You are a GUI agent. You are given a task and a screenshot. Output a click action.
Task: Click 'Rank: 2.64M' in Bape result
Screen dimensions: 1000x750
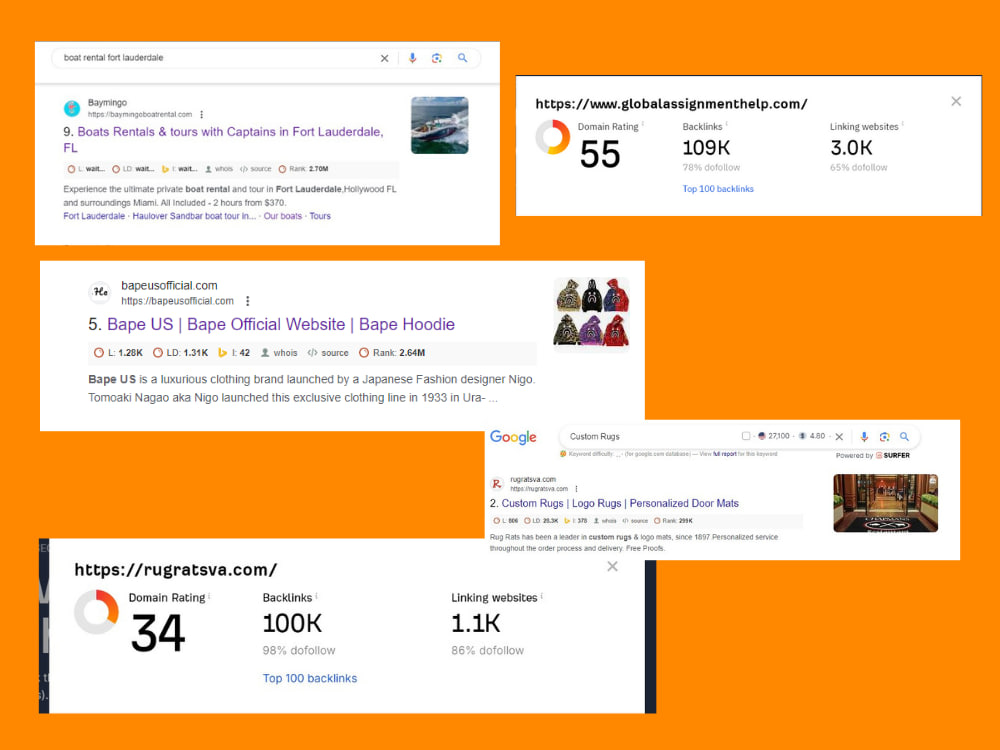point(392,353)
